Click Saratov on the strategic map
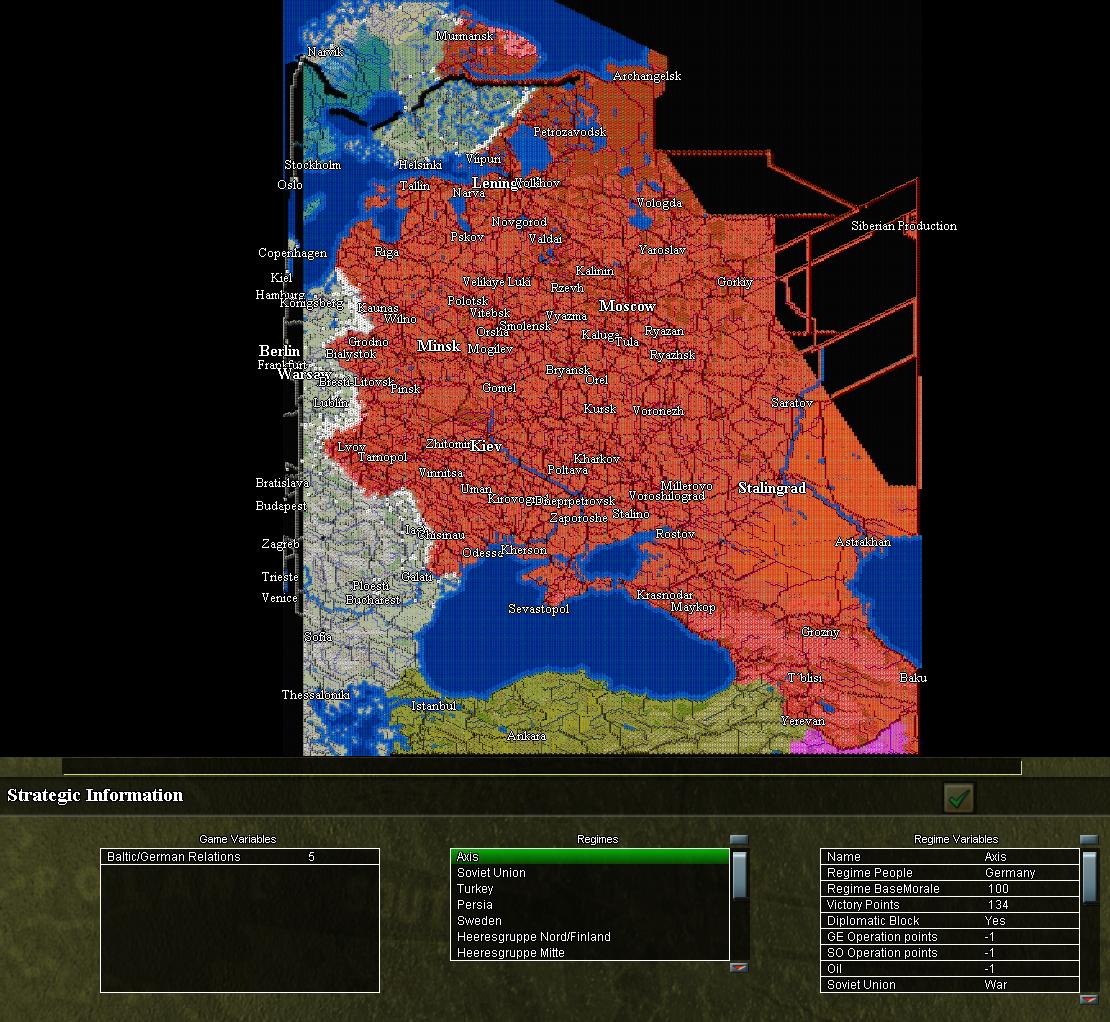Image resolution: width=1110 pixels, height=1022 pixels. 791,403
